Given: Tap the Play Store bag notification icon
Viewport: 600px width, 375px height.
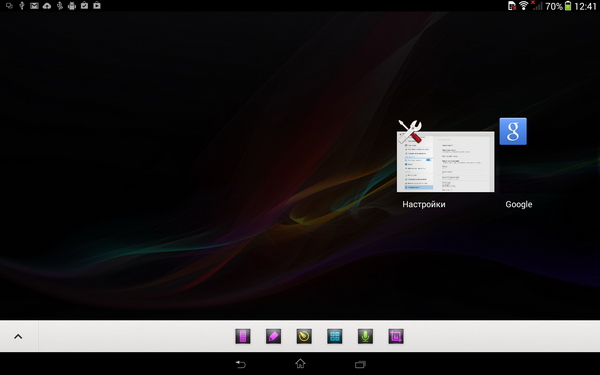Looking at the screenshot, I should pos(97,5).
